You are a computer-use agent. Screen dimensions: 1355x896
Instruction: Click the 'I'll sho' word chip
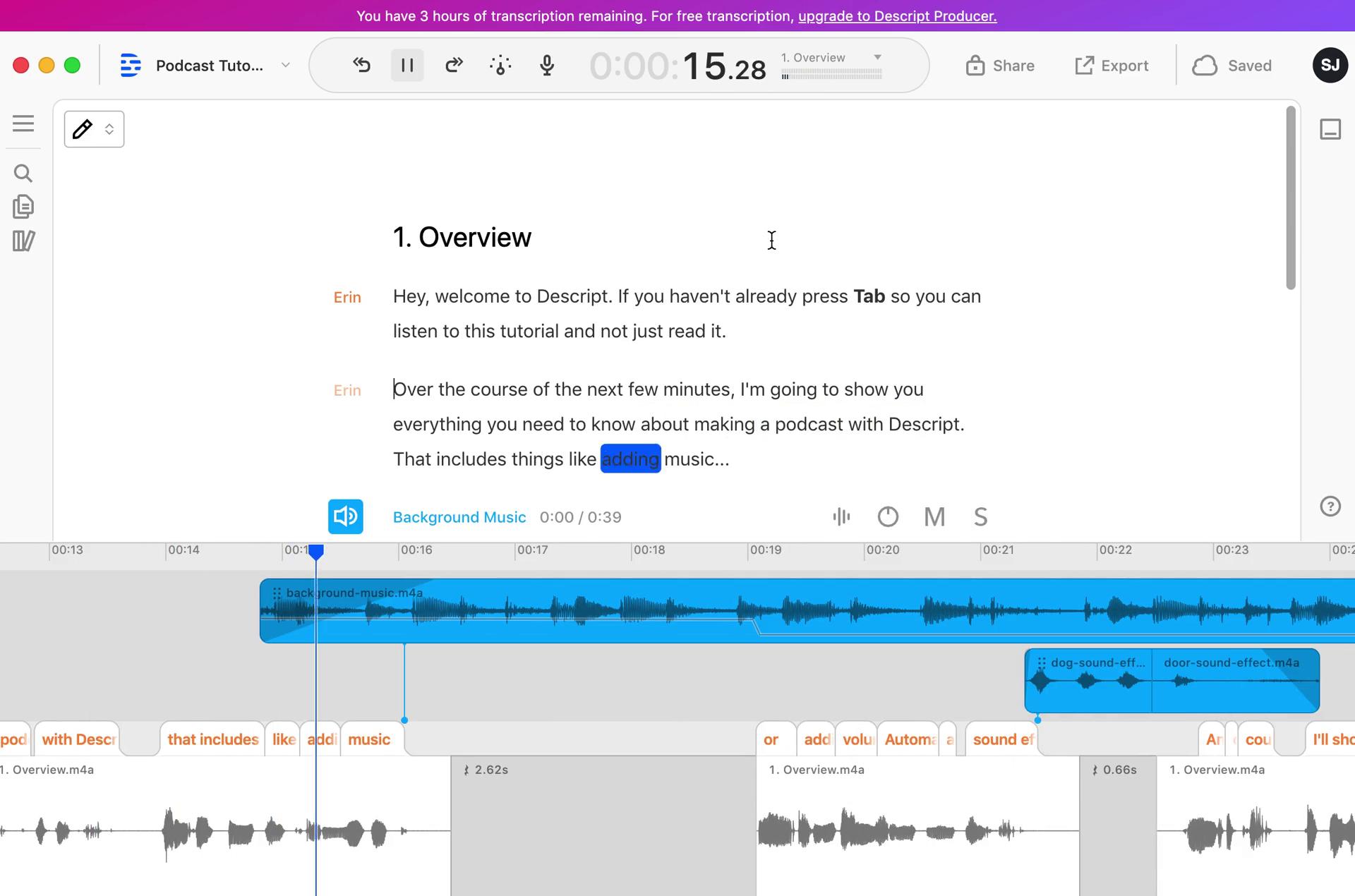1332,739
